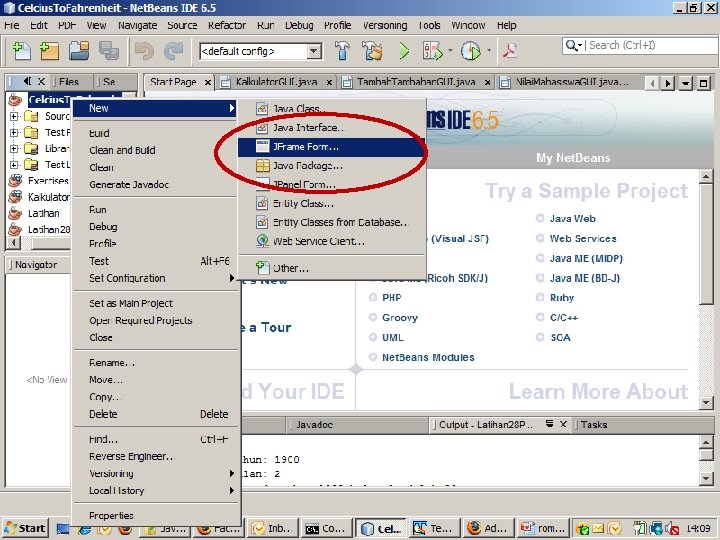Click the Output panel scrollbar thumb
The height and width of the screenshot is (540, 720).
point(706,455)
